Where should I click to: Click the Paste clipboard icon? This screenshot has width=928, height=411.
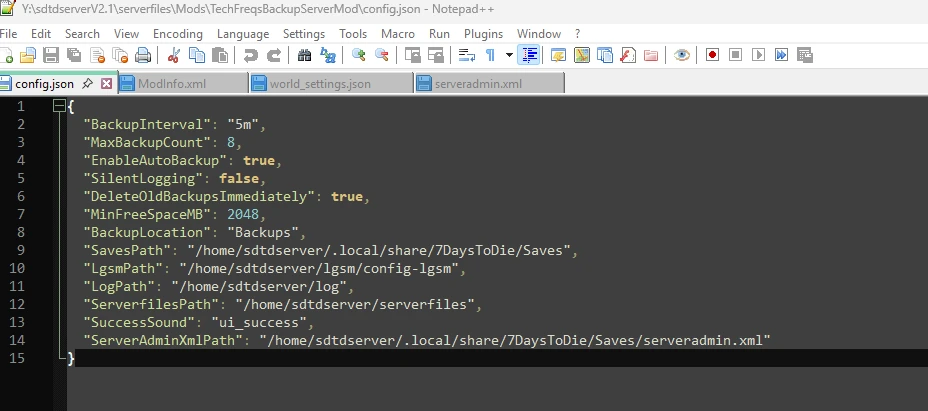click(220, 55)
